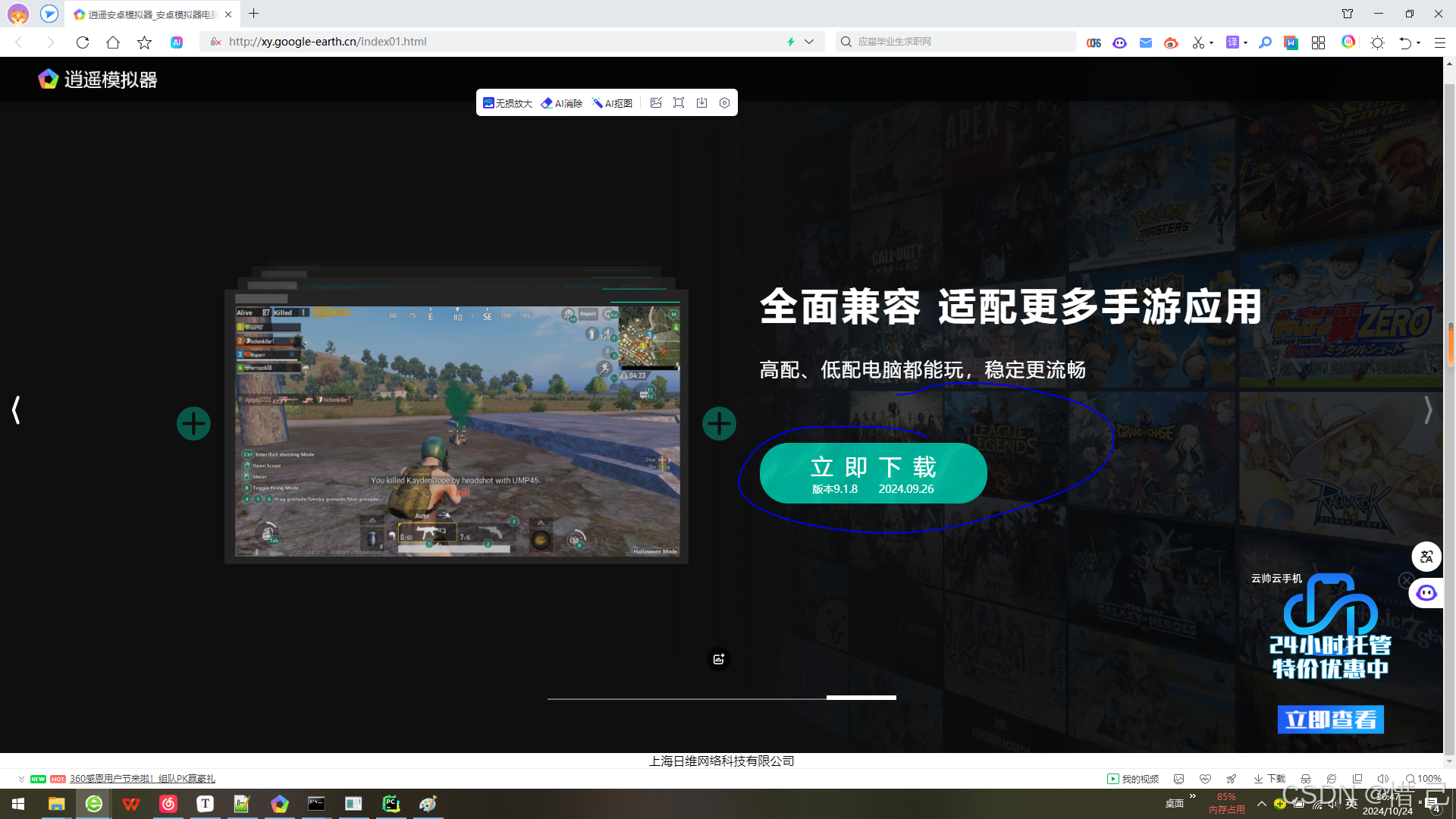Open a new tab with plus button

click(253, 14)
